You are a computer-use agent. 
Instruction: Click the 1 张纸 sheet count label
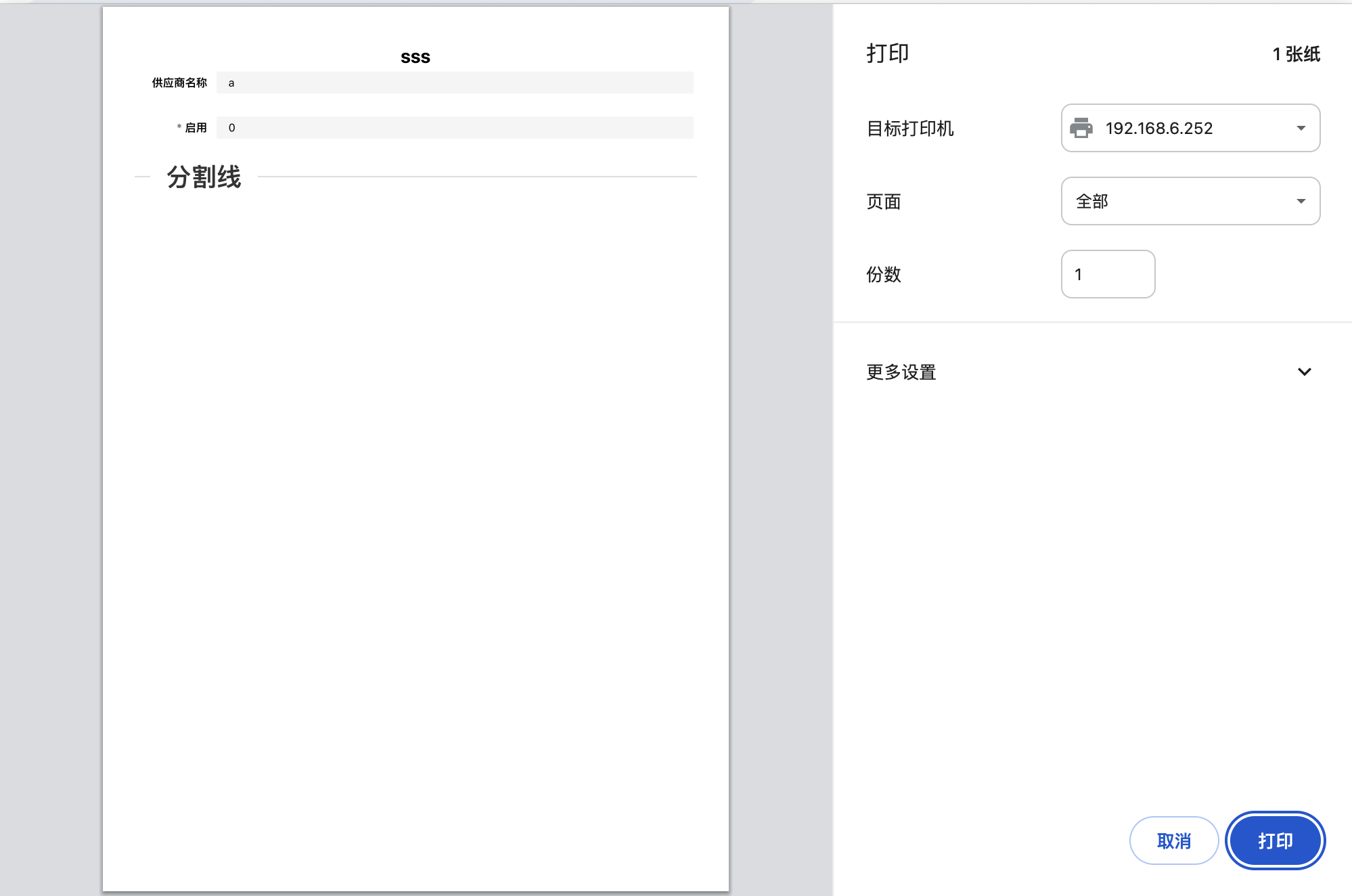point(1296,53)
